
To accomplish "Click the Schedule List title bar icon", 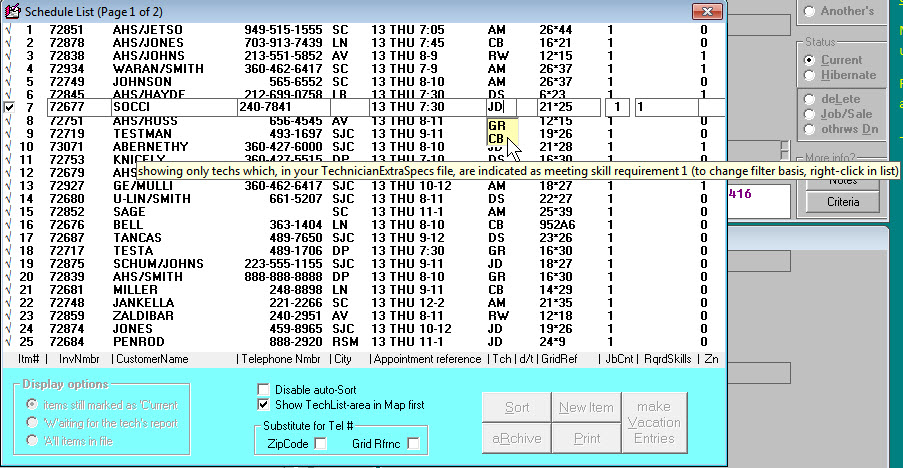I will (10, 11).
